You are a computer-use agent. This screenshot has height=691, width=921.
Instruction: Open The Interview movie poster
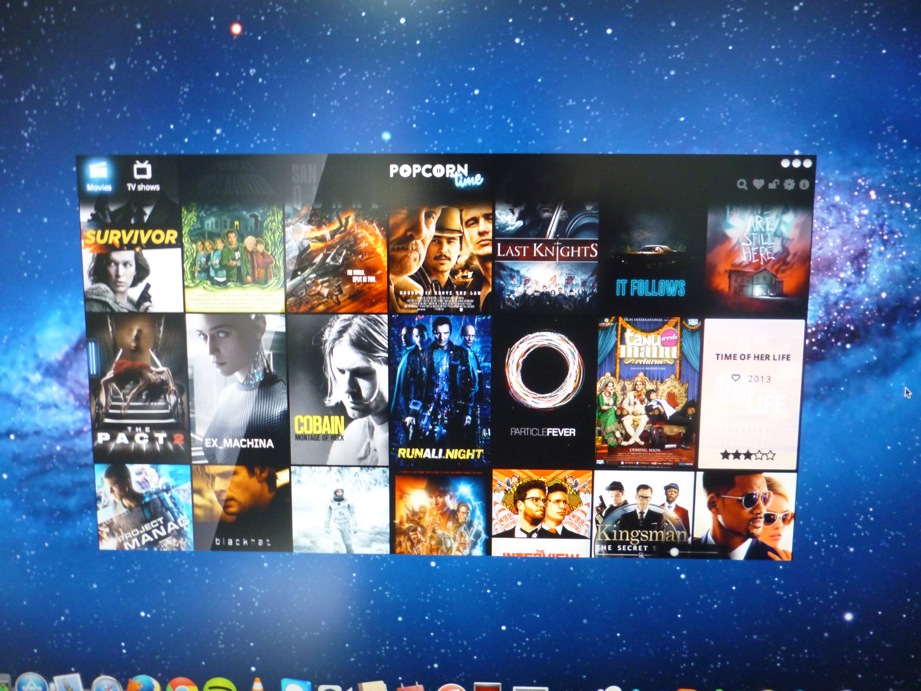pyautogui.click(x=542, y=513)
